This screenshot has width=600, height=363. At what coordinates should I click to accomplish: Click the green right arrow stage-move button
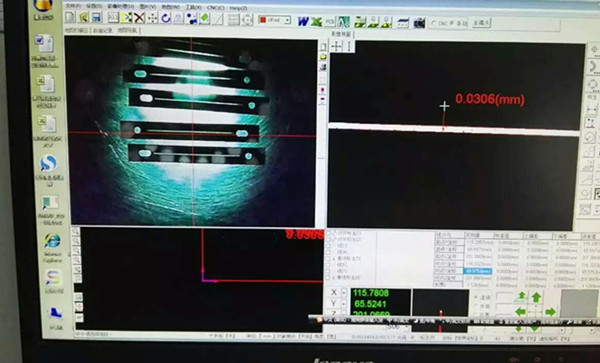[x=551, y=312]
